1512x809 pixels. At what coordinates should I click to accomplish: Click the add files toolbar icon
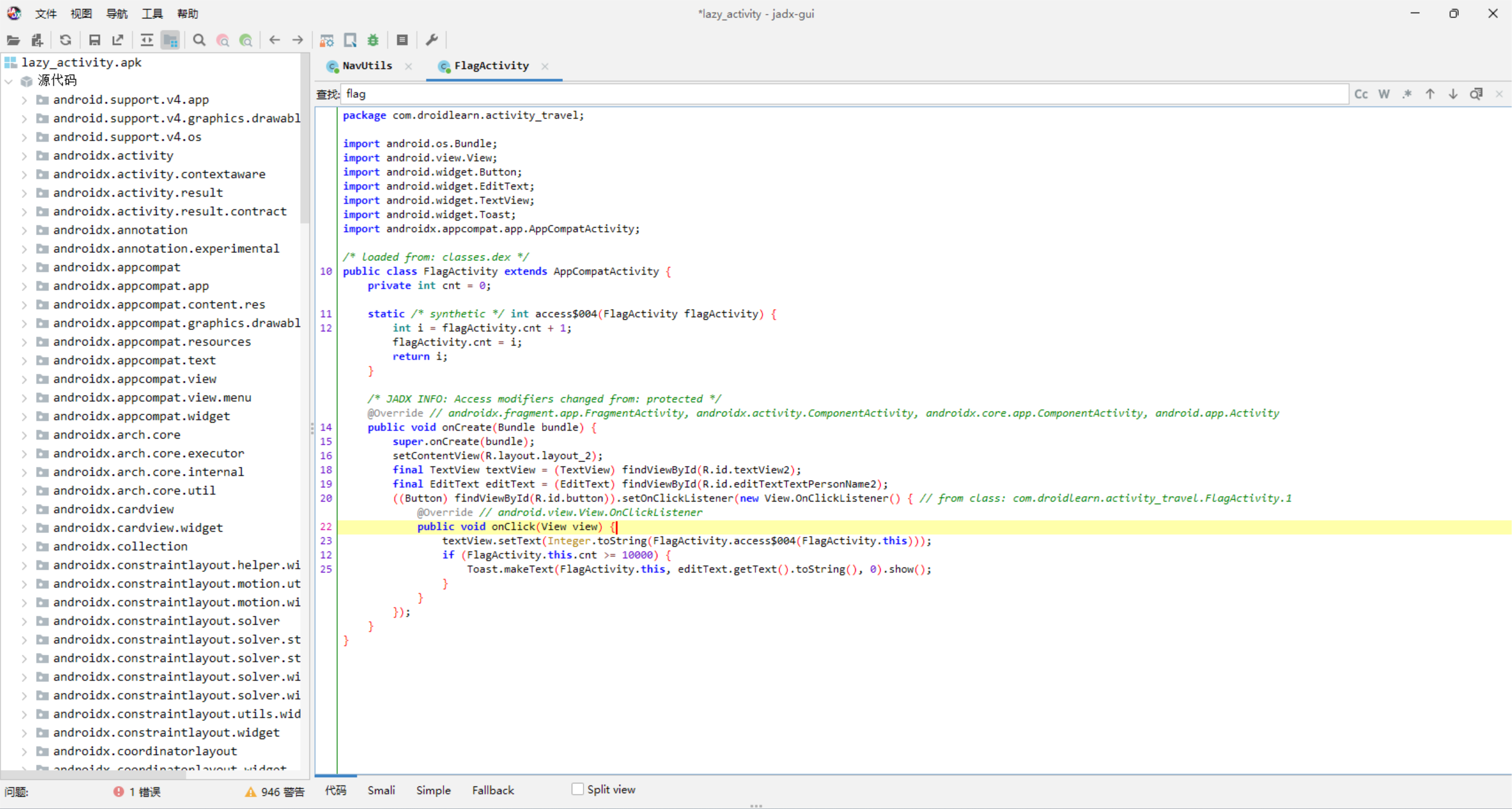37,40
